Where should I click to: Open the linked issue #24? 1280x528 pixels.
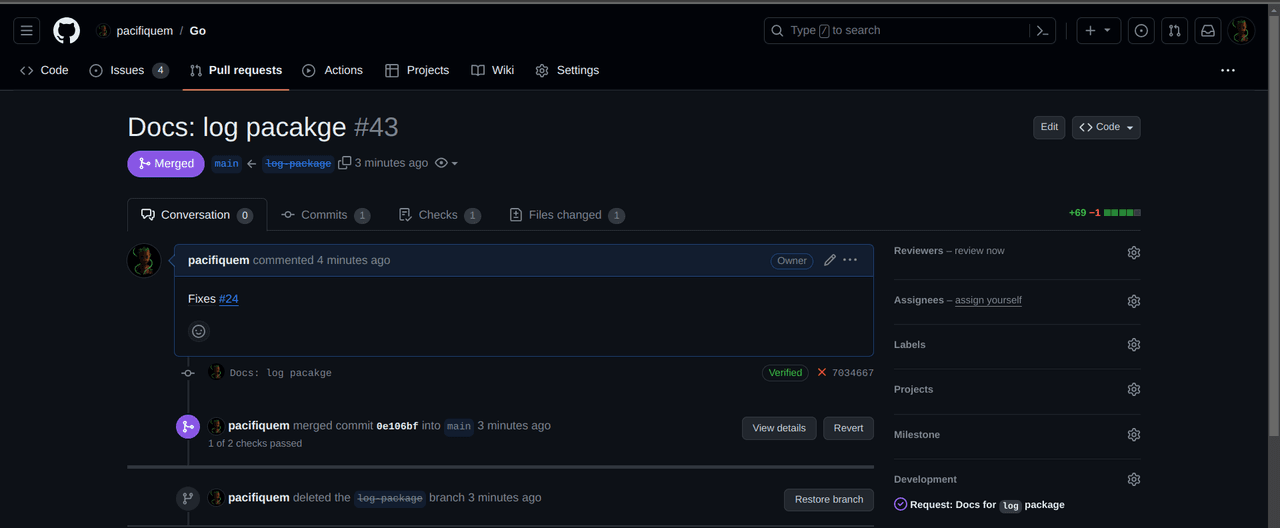228,299
